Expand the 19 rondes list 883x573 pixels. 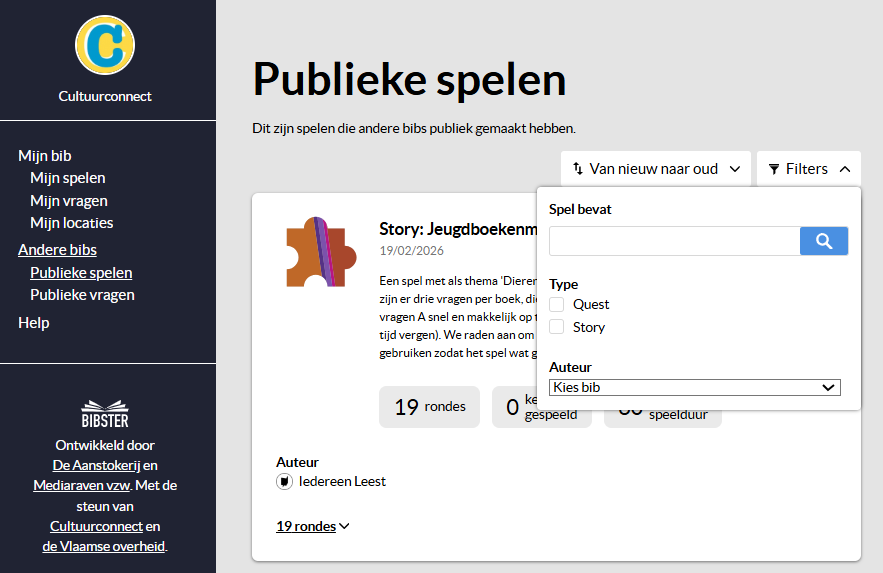[x=312, y=526]
